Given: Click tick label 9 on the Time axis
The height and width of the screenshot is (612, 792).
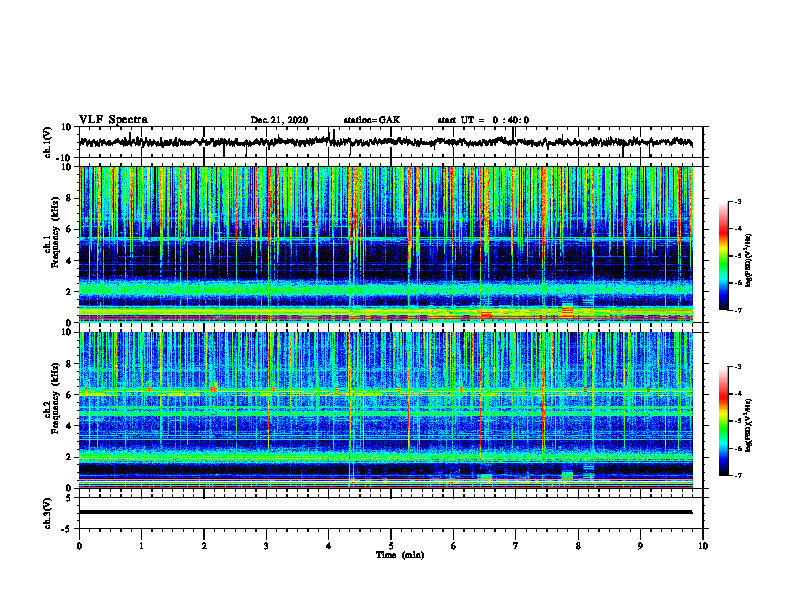Looking at the screenshot, I should tap(640, 546).
